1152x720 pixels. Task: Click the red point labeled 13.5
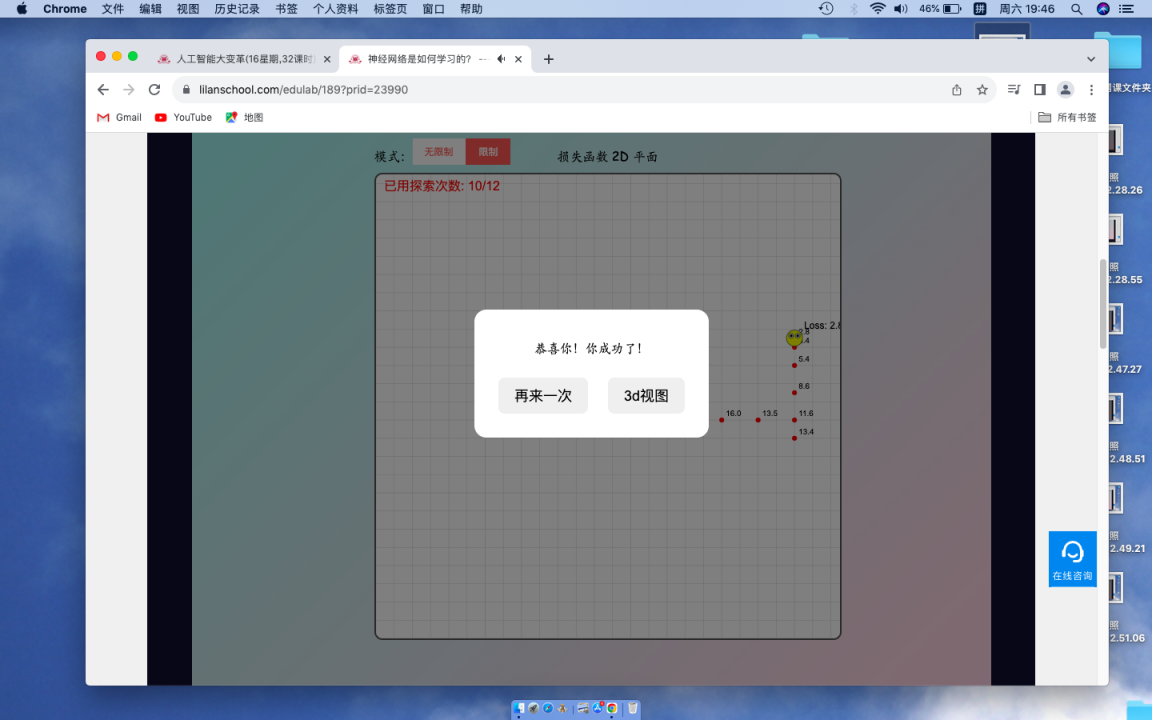coord(757,420)
